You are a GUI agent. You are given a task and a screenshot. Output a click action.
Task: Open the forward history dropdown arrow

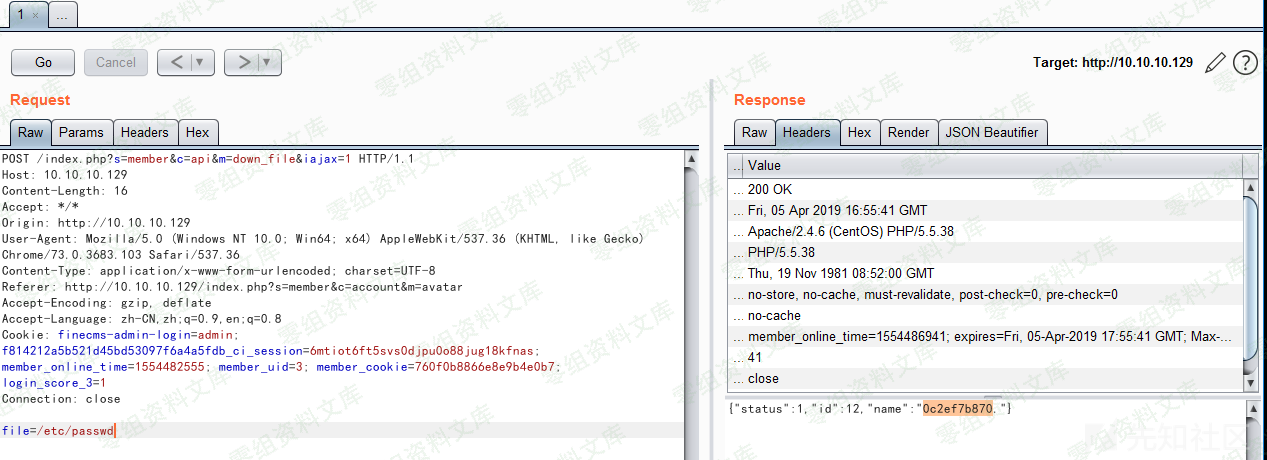tap(267, 62)
